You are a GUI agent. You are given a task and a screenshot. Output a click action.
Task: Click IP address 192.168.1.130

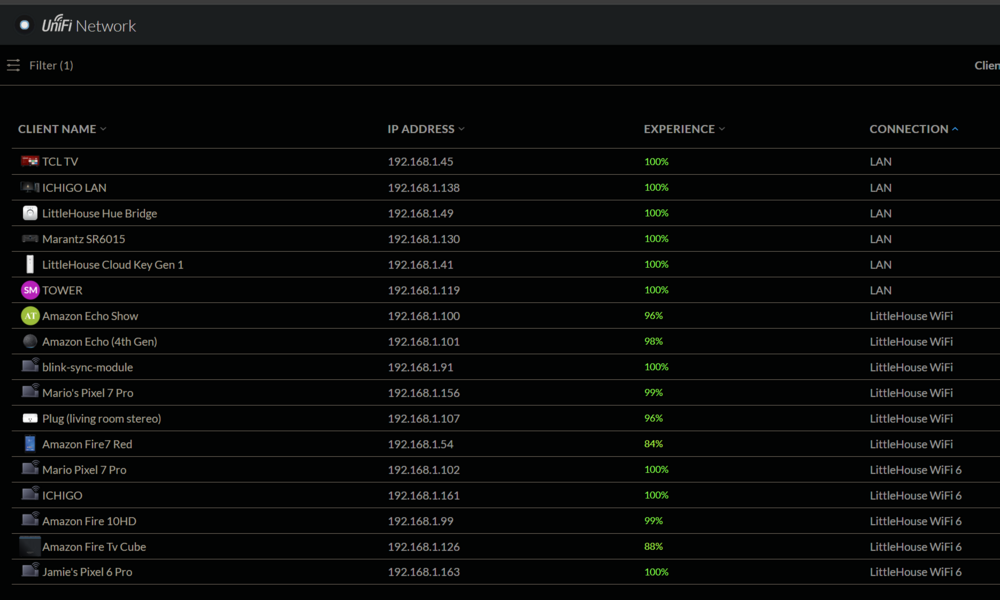[x=423, y=238]
